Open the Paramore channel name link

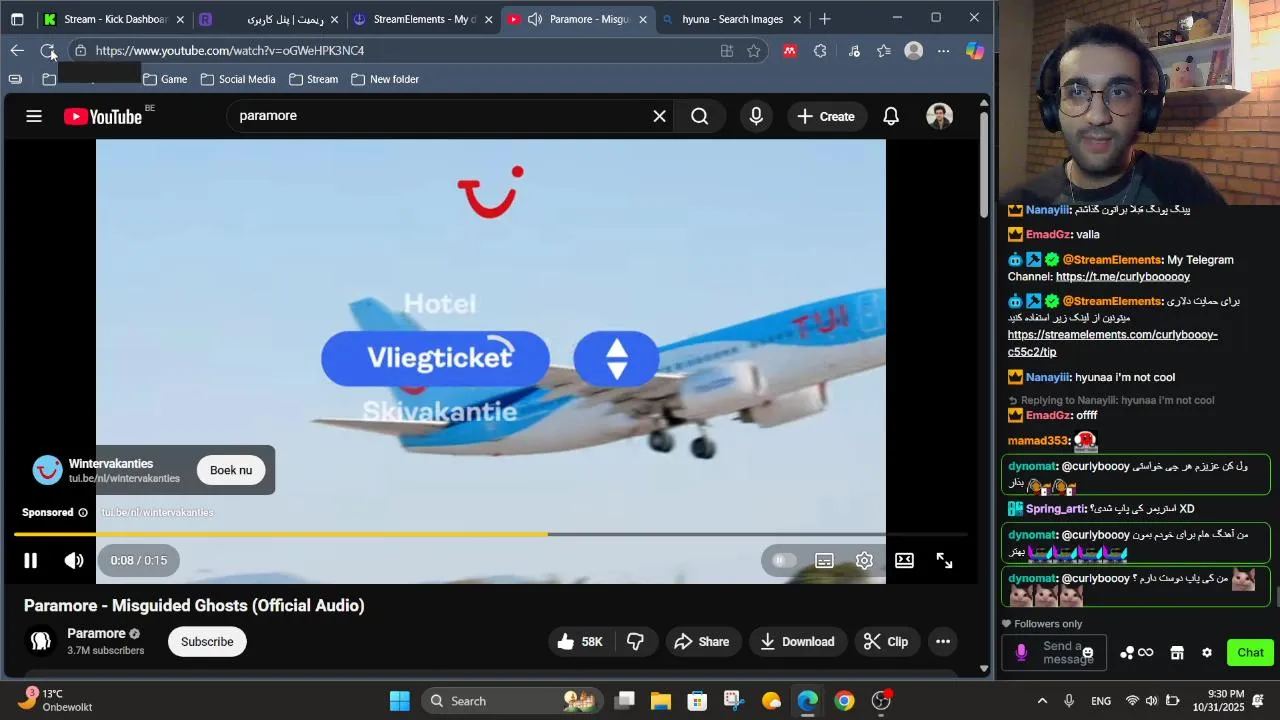[96, 633]
